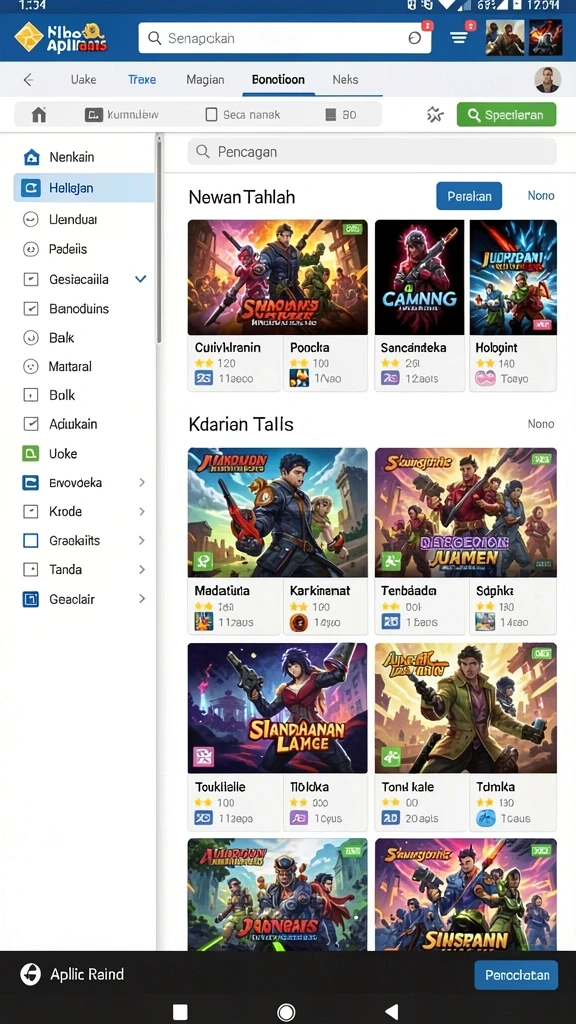Toggle the Tanda checkbox
The width and height of the screenshot is (576, 1024).
(31, 569)
